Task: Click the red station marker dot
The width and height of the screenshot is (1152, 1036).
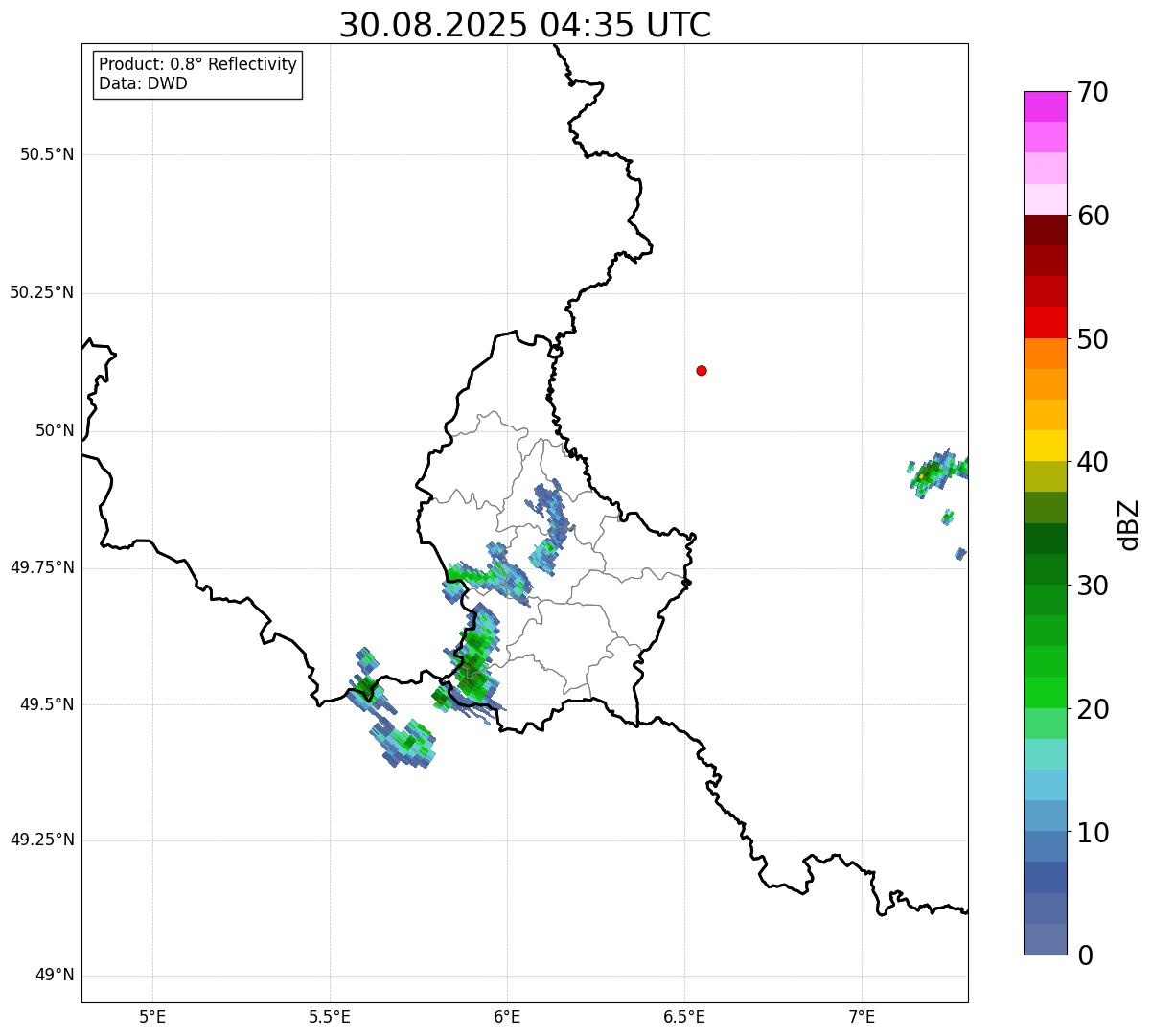Action: pos(702,370)
